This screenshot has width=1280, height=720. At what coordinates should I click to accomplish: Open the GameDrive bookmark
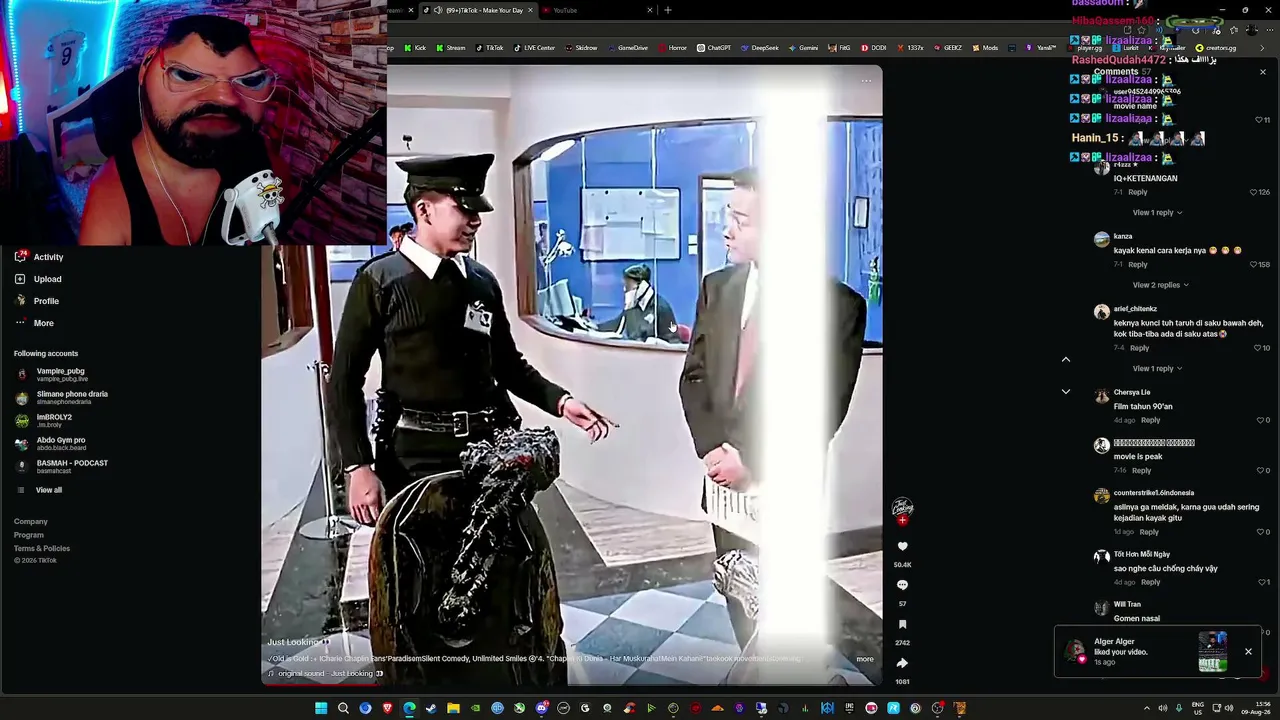point(628,48)
